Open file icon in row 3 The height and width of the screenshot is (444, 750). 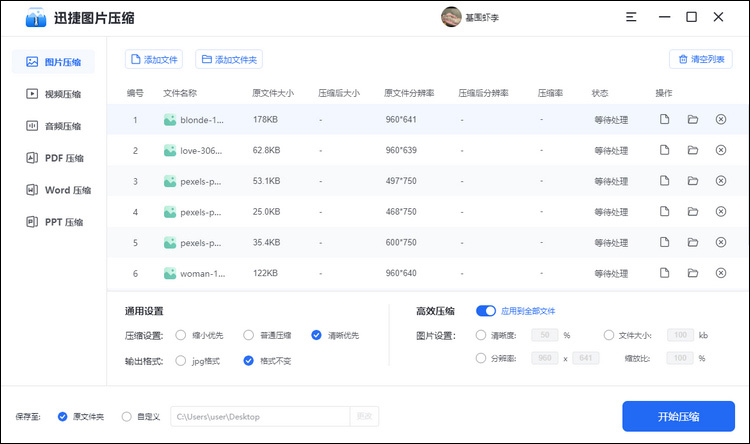point(664,181)
